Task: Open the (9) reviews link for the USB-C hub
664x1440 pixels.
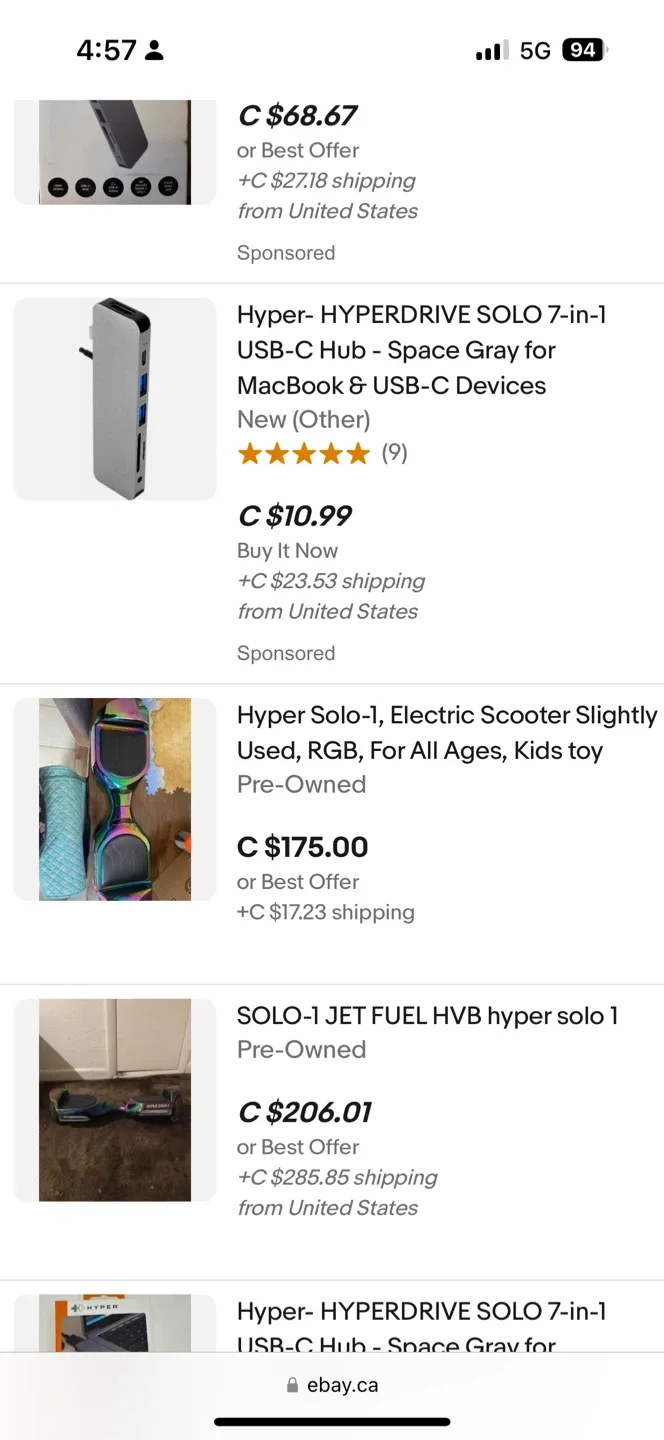Action: coord(394,453)
